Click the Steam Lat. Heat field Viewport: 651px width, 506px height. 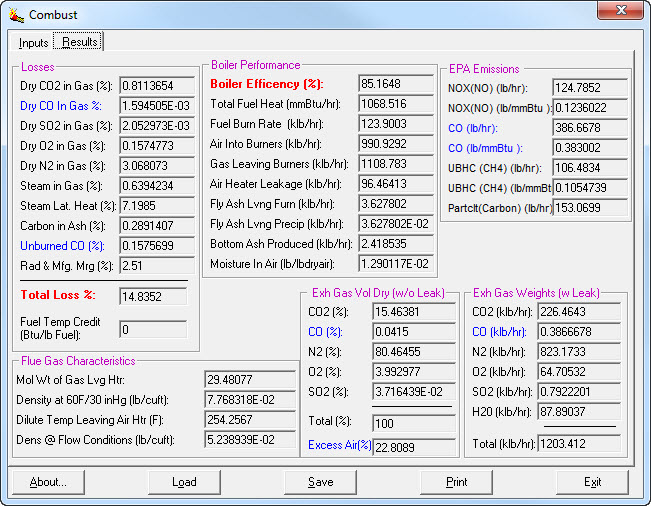pyautogui.click(x=157, y=205)
